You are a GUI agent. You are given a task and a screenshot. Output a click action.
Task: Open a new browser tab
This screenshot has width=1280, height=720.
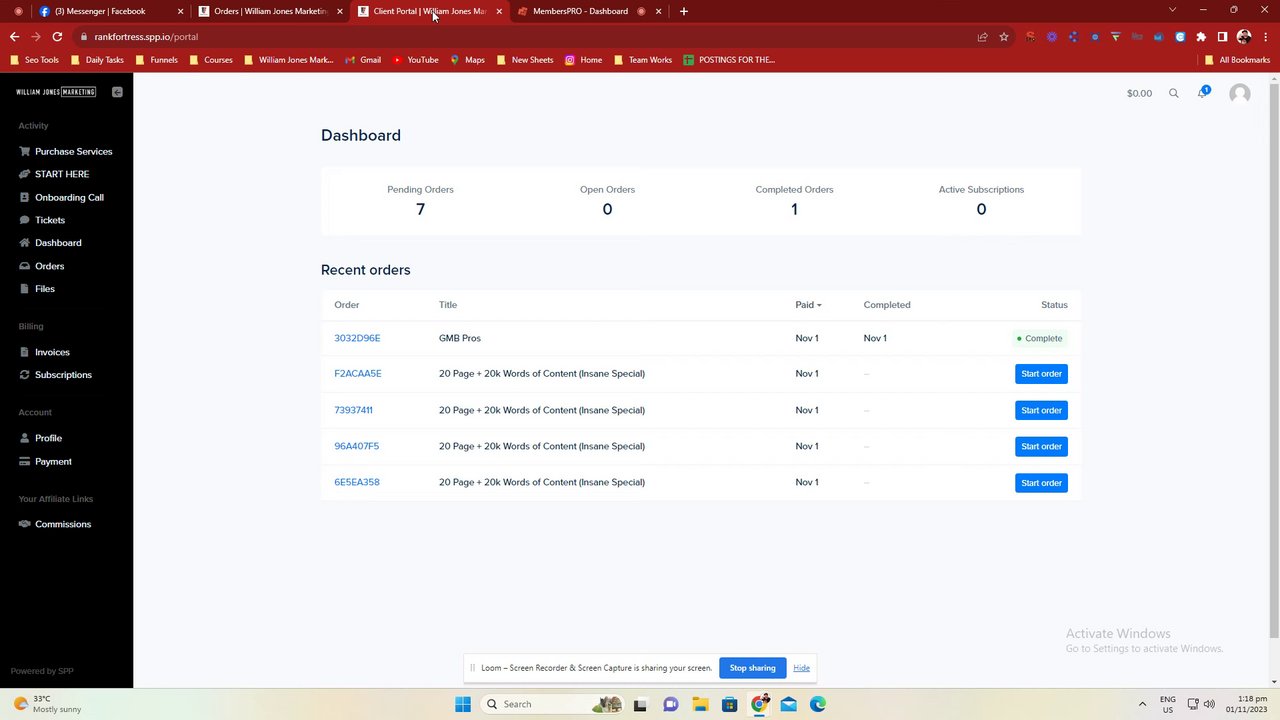pos(684,11)
